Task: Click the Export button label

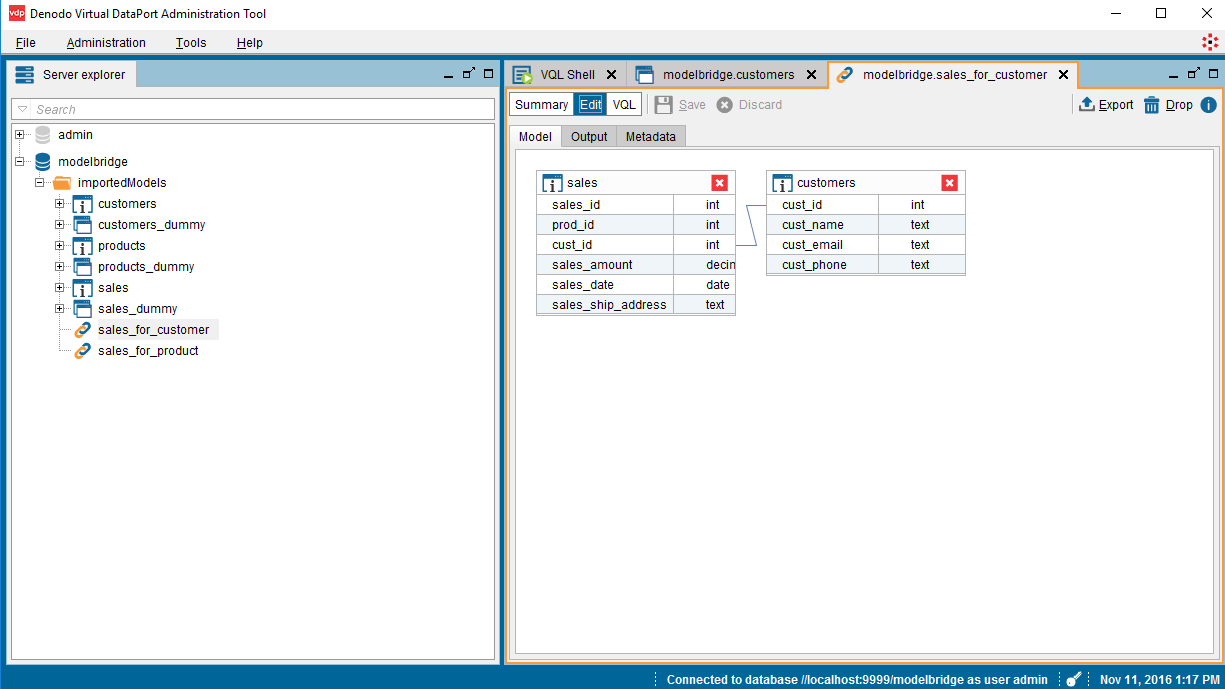Action: [x=1116, y=105]
